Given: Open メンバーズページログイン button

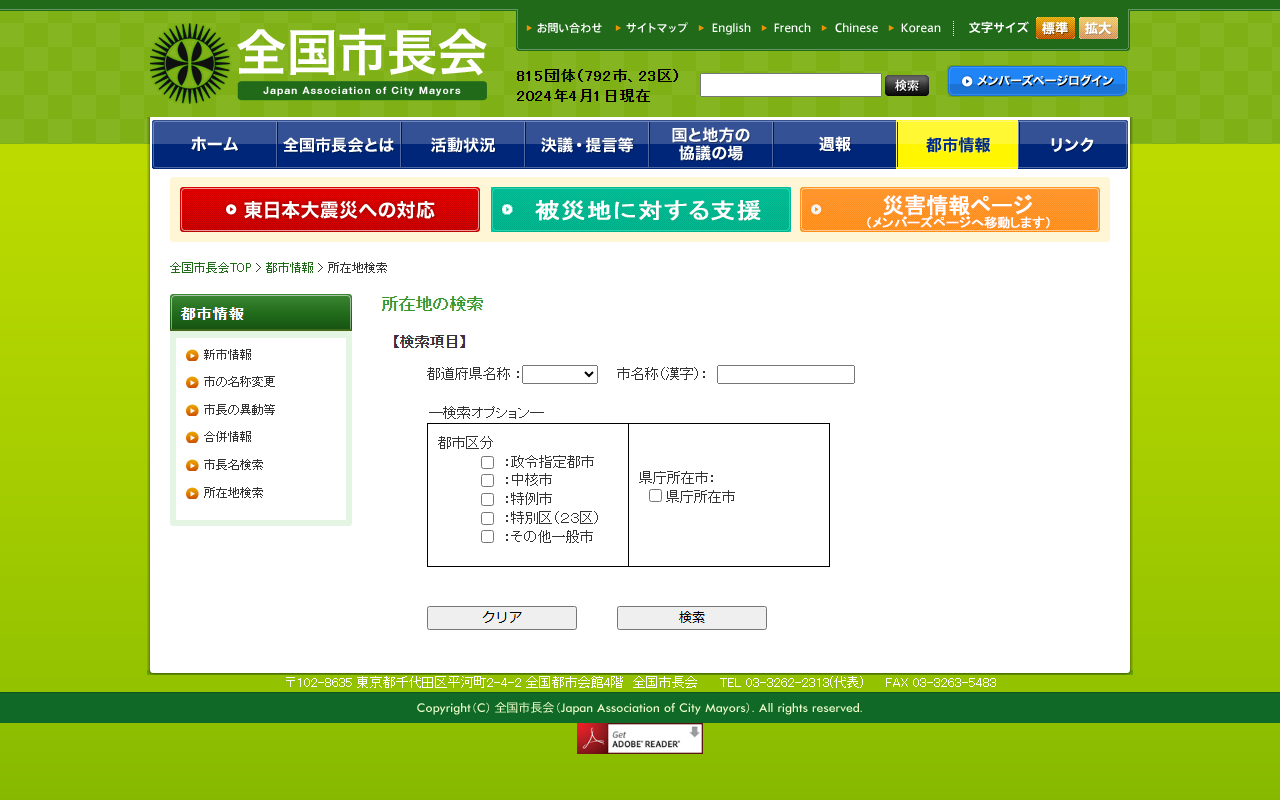Looking at the screenshot, I should (1037, 81).
